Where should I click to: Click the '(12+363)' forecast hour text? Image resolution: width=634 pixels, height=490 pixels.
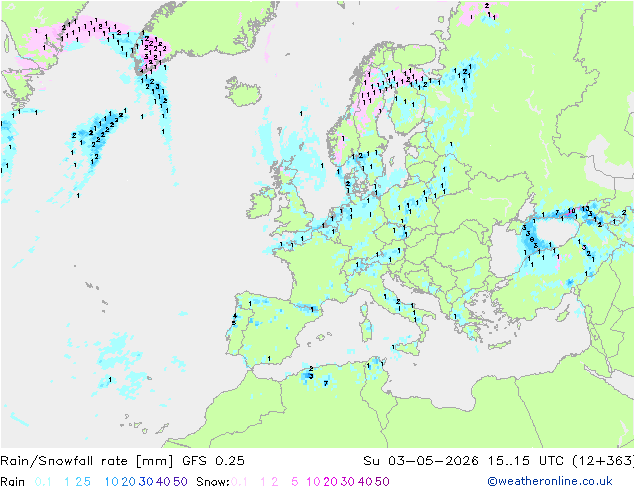[x=603, y=460]
